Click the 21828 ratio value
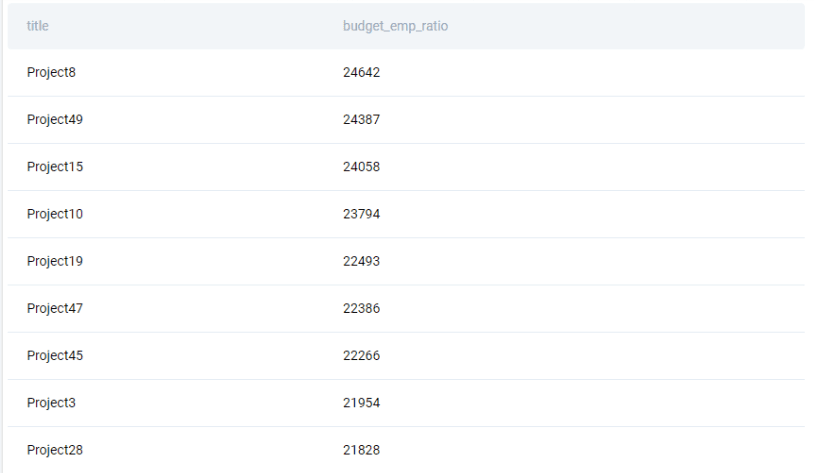 point(361,449)
